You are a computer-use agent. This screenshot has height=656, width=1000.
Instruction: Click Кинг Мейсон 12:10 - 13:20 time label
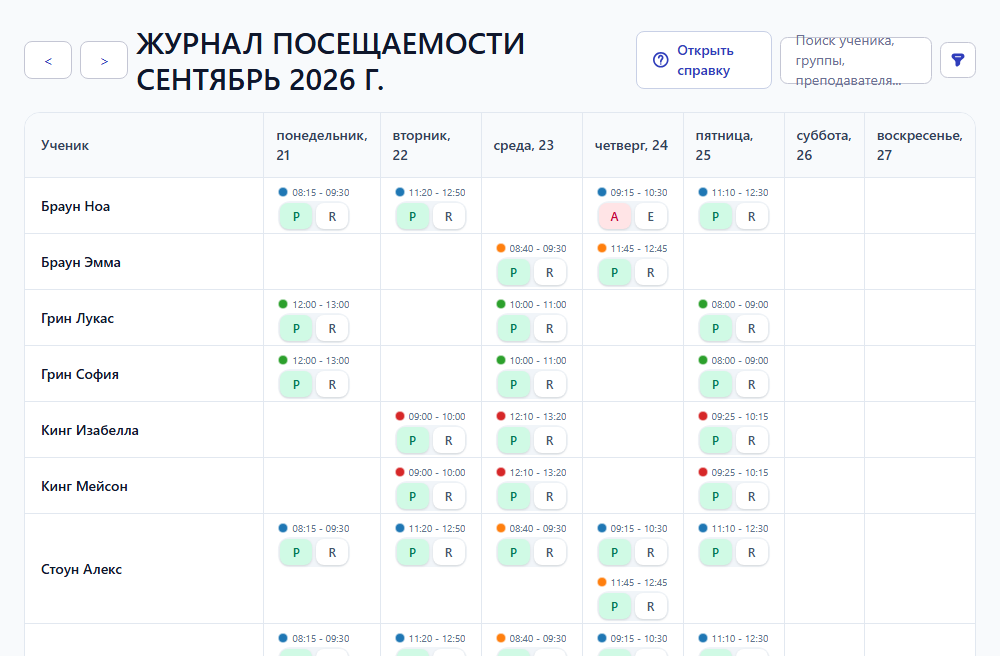pos(538,472)
